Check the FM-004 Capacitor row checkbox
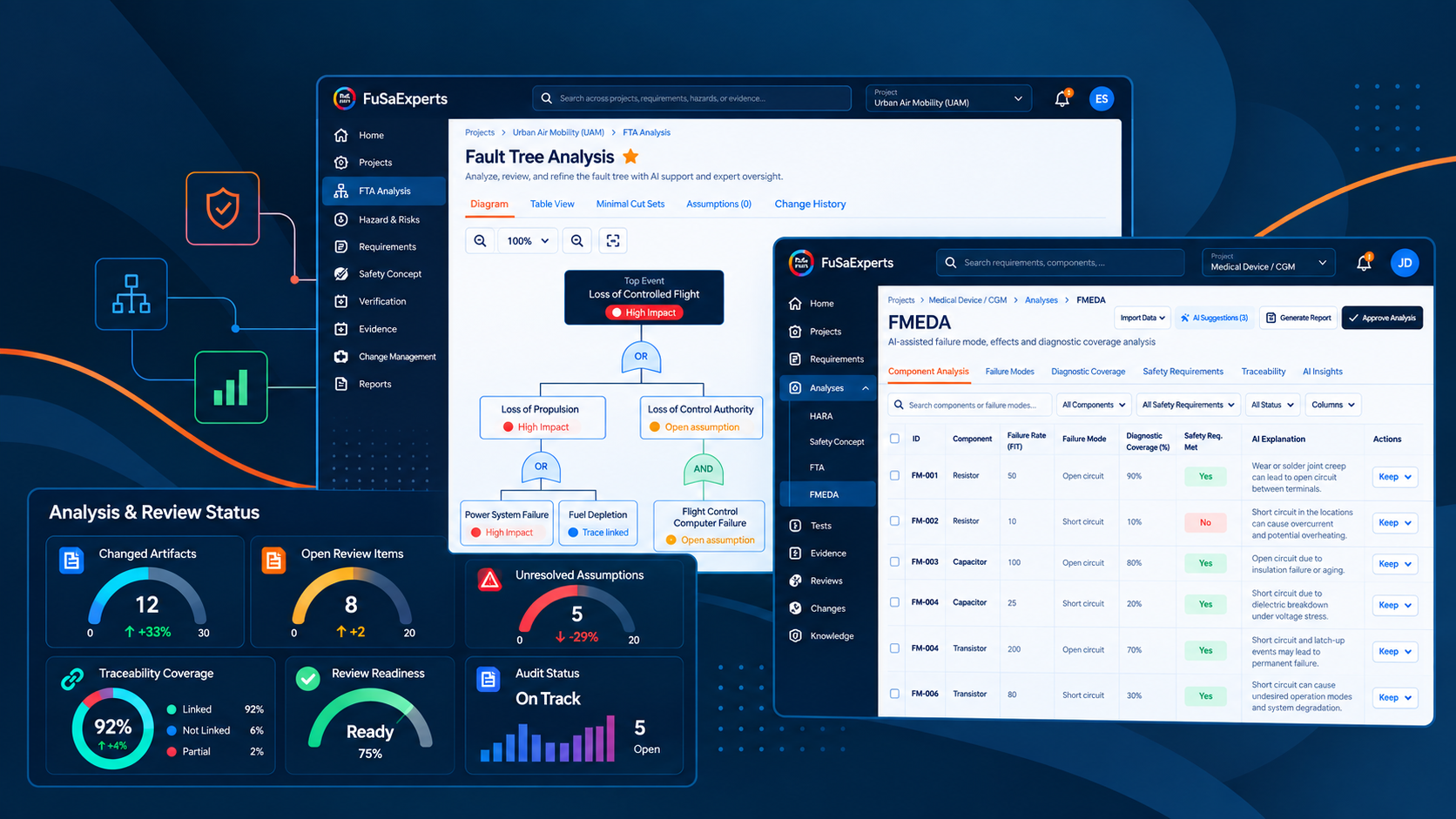Screen dimensions: 1456x819 (x=894, y=602)
